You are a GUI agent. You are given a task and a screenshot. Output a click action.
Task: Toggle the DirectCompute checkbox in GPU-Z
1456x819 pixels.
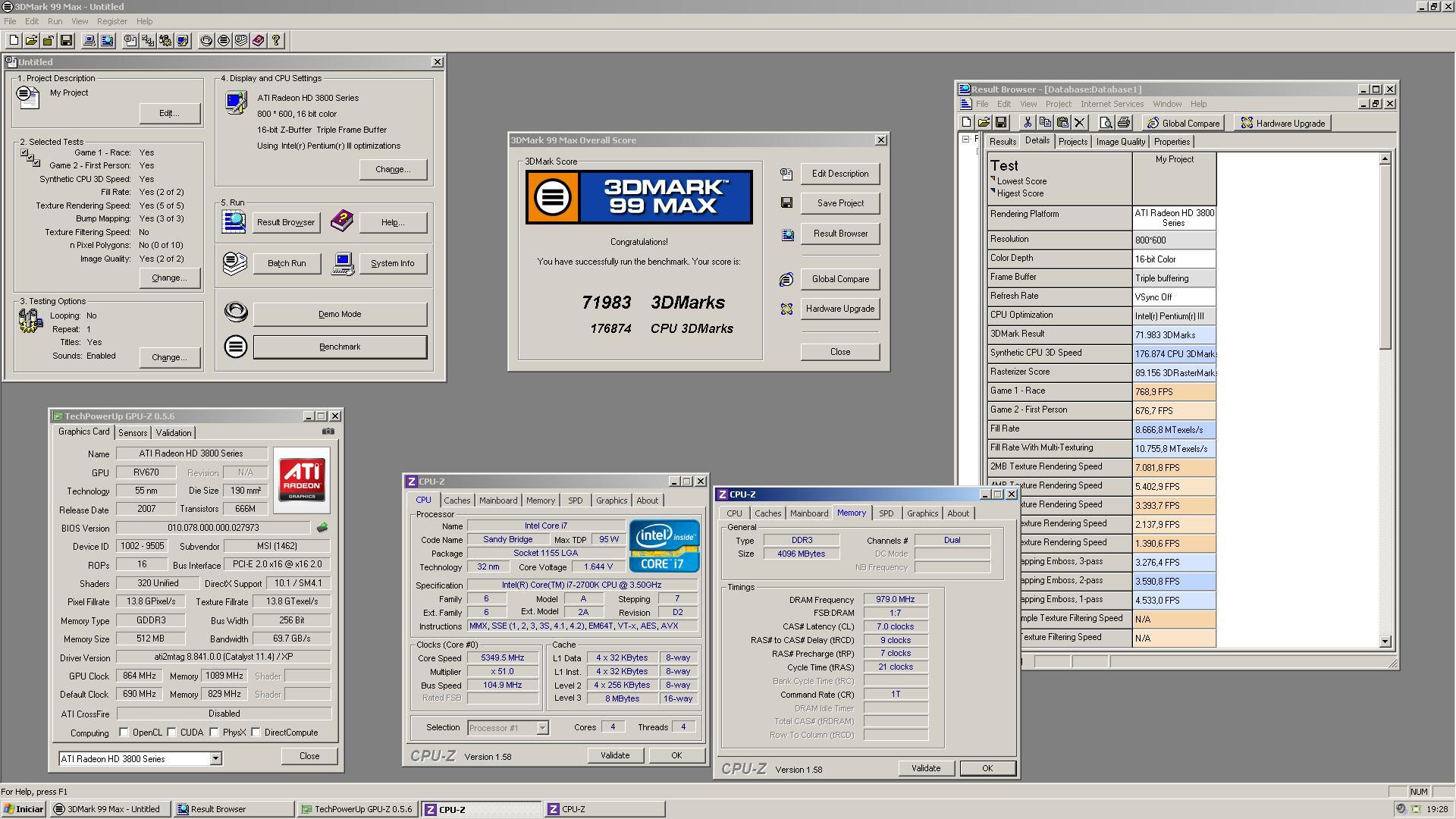tap(256, 733)
